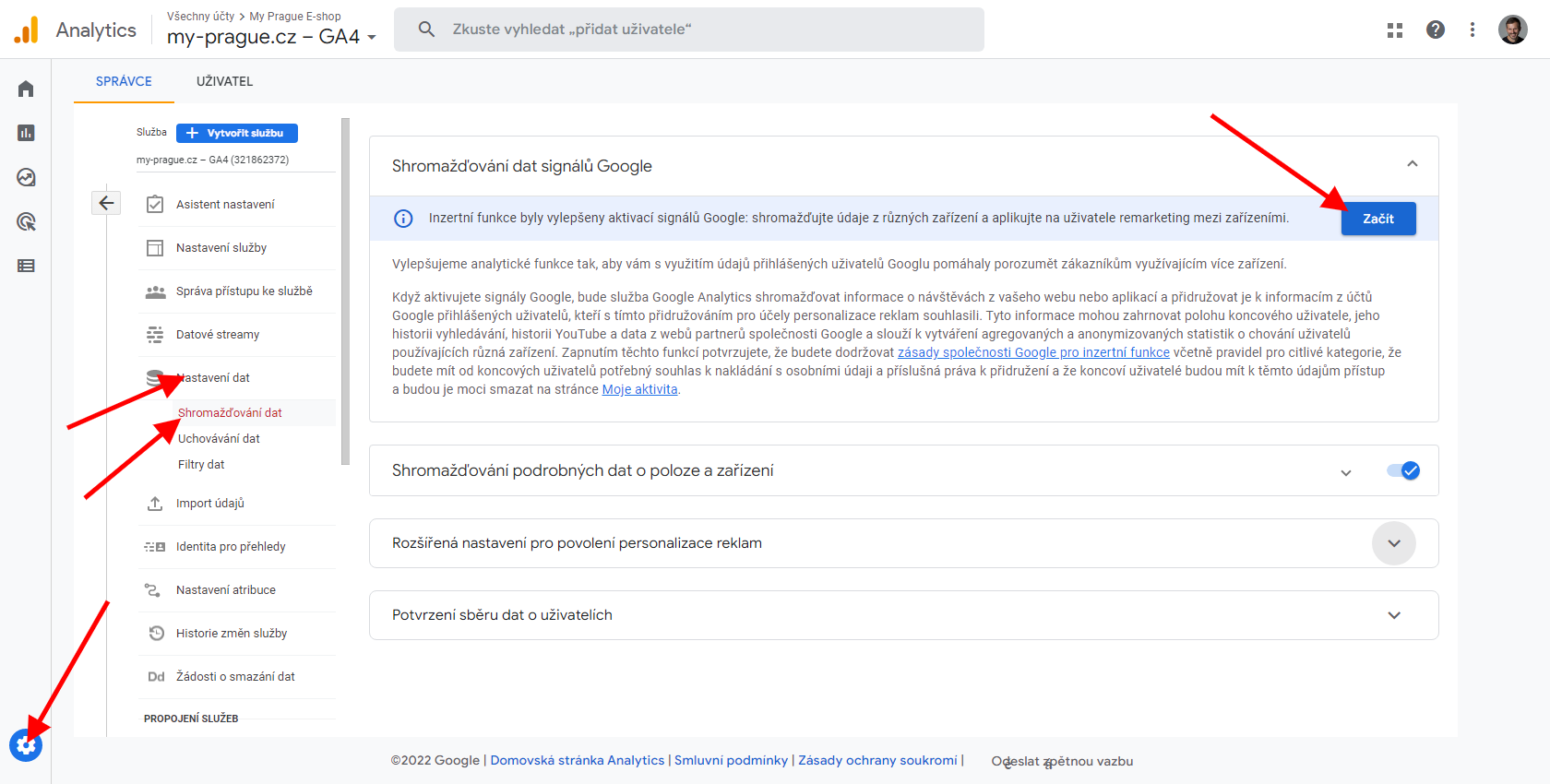Screen dimensions: 1550x784
Task: Open the Reports bar chart icon
Action: click(26, 133)
